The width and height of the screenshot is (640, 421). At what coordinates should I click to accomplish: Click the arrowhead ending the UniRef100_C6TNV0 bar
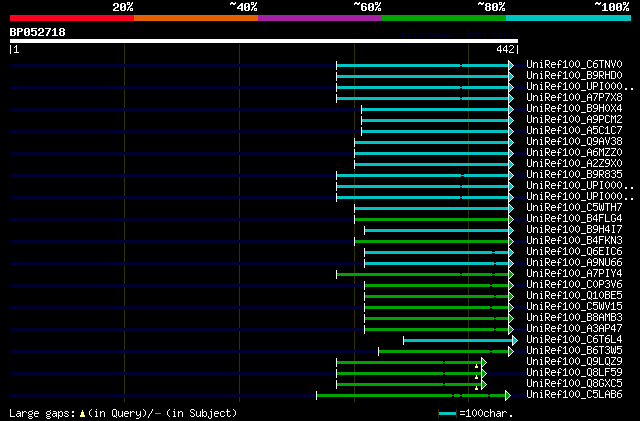(x=511, y=65)
